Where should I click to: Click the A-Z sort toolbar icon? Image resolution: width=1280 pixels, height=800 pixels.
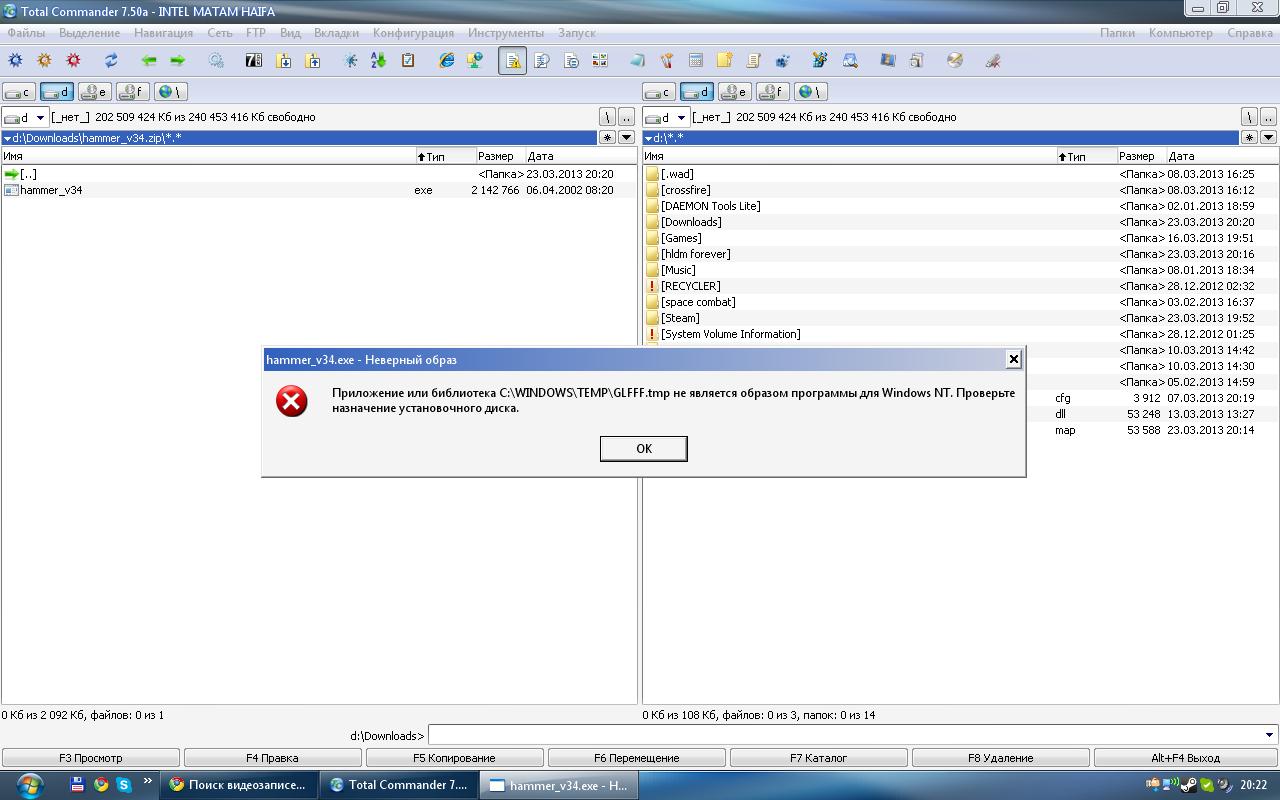coord(379,61)
